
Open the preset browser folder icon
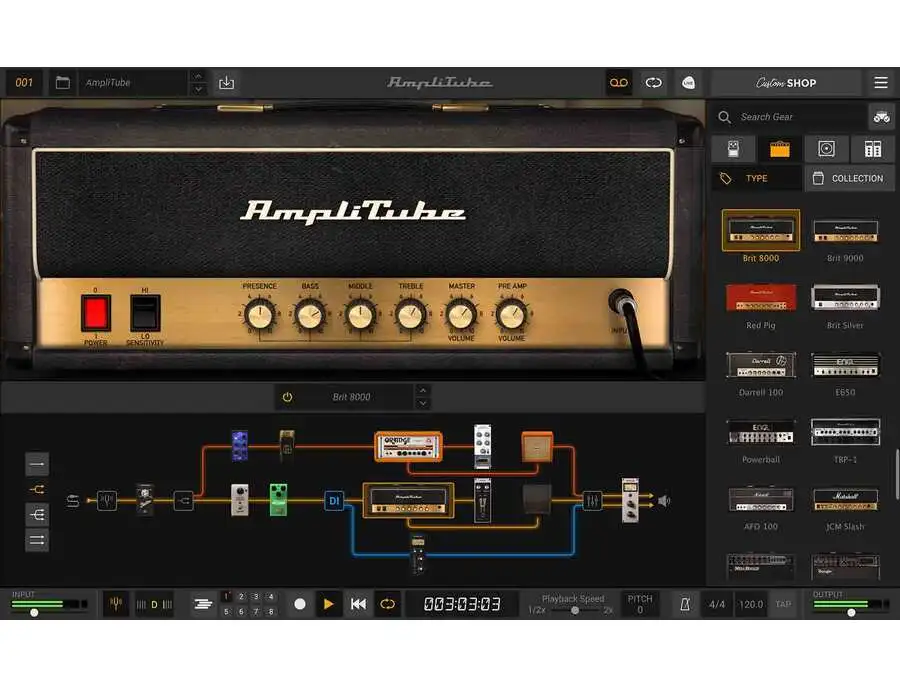coord(63,83)
